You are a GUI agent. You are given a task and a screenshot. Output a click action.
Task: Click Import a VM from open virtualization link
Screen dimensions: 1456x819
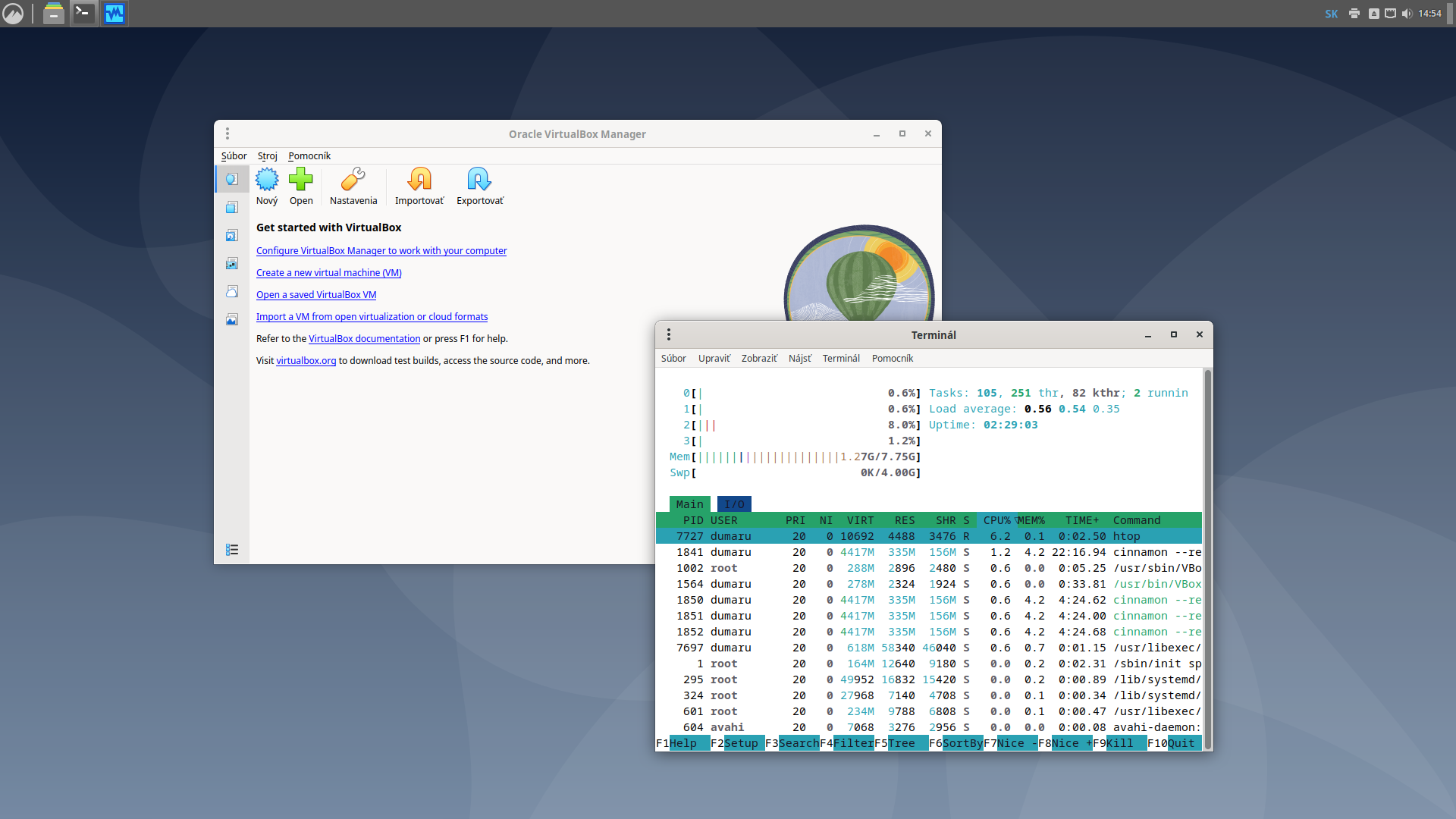(x=372, y=317)
